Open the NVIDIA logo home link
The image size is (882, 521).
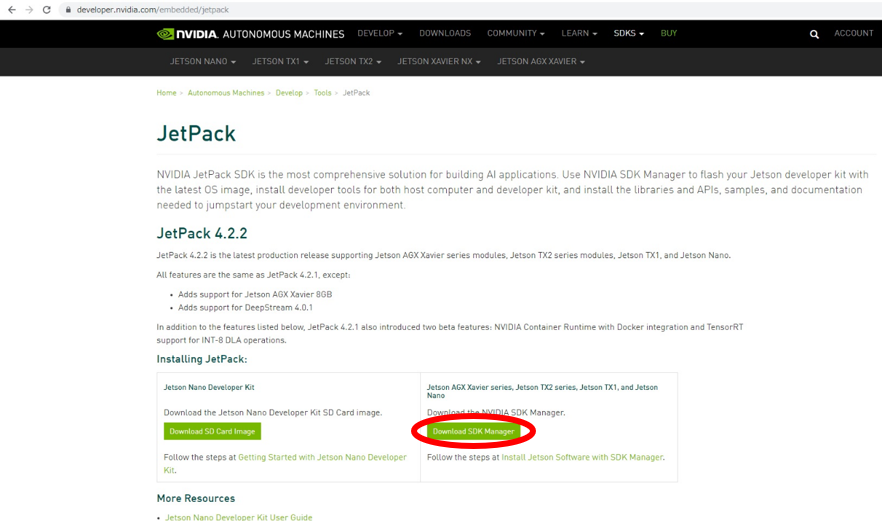(x=187, y=34)
